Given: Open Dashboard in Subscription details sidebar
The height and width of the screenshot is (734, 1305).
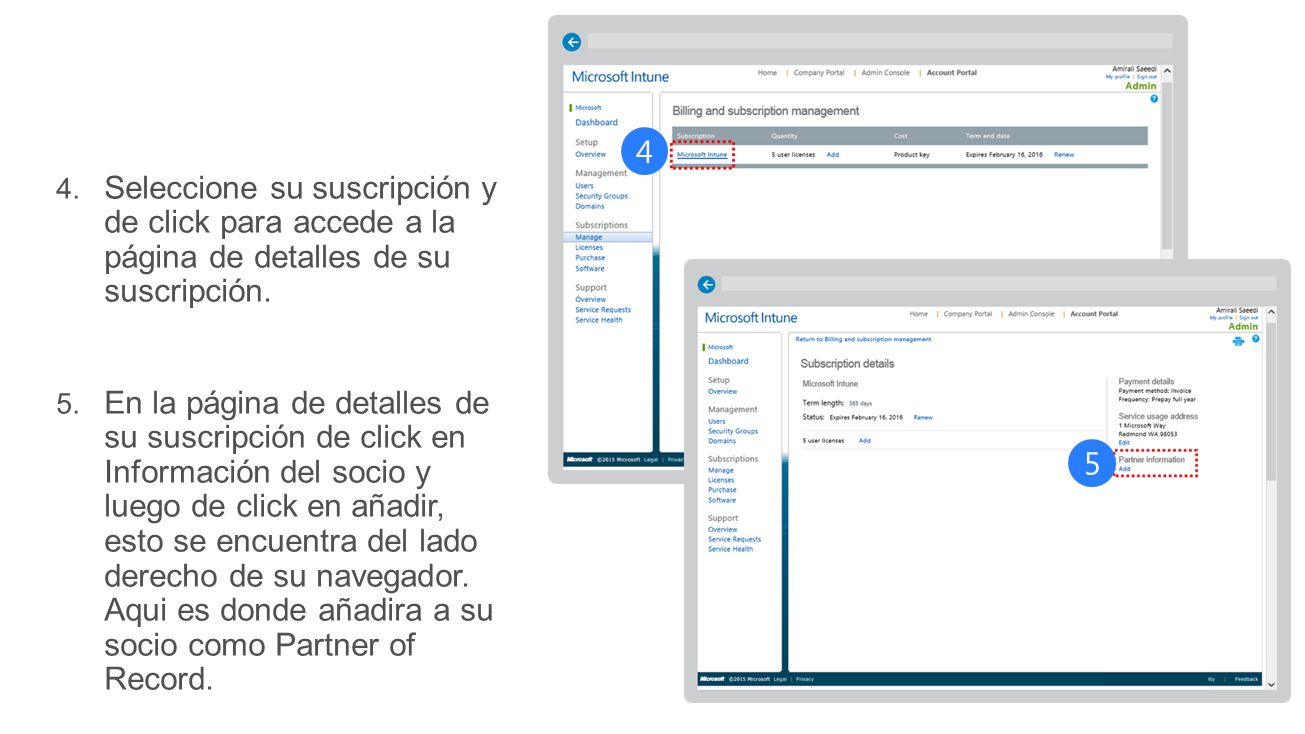Looking at the screenshot, I should pos(728,361).
